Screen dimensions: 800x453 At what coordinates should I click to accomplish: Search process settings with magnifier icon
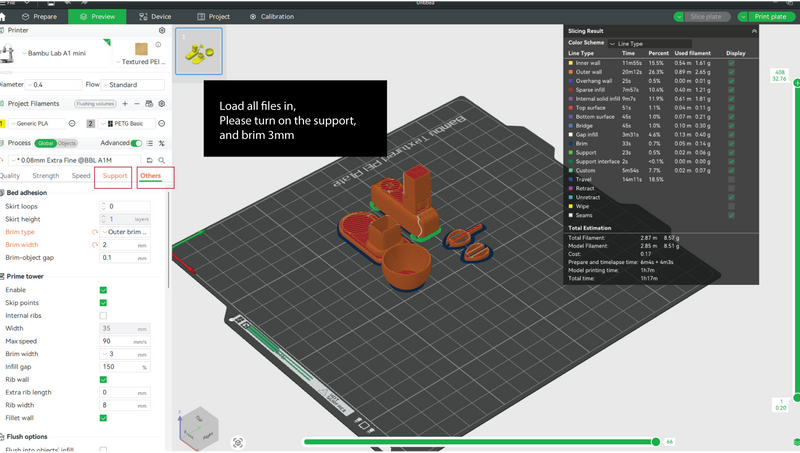(162, 160)
